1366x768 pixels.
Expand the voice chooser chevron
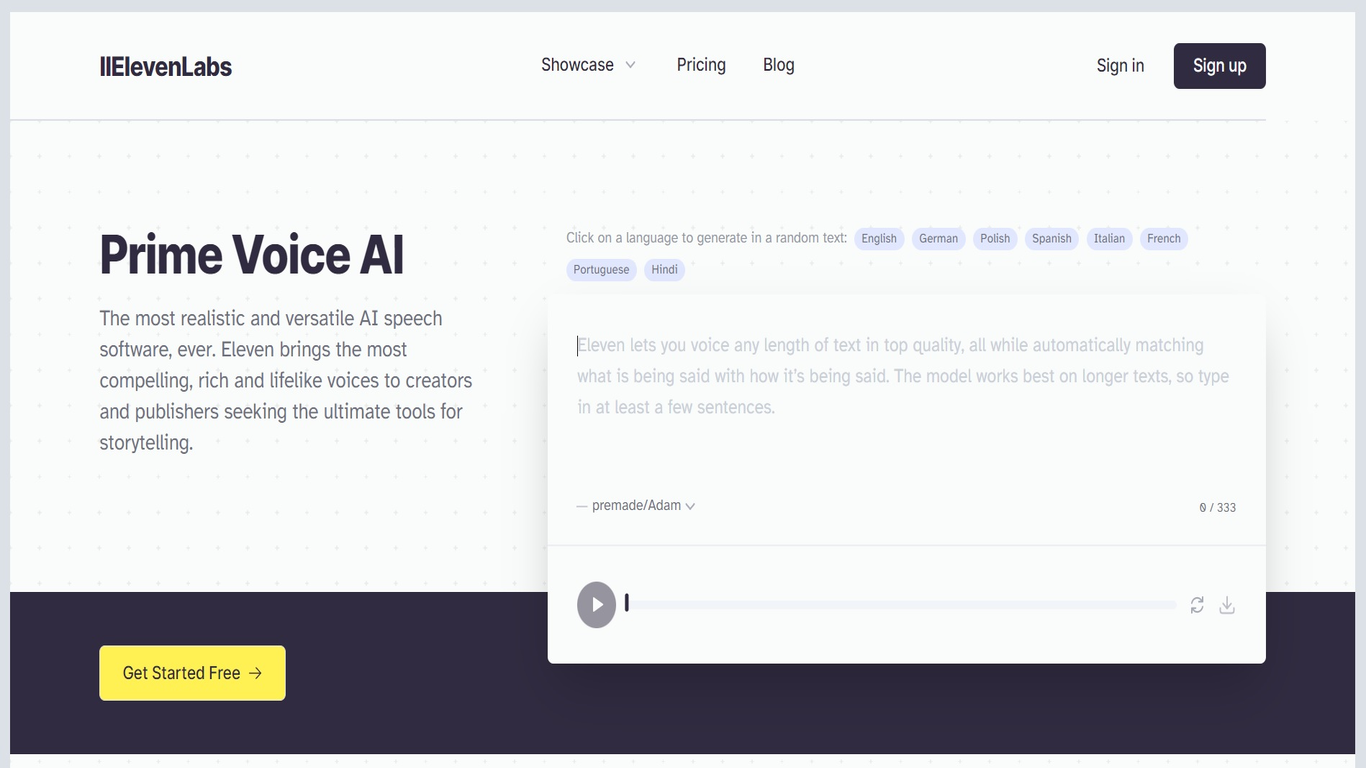[690, 506]
